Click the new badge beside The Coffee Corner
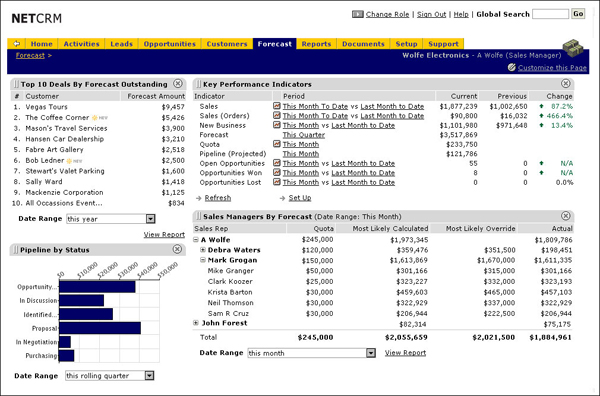The width and height of the screenshot is (600, 396). [99, 118]
